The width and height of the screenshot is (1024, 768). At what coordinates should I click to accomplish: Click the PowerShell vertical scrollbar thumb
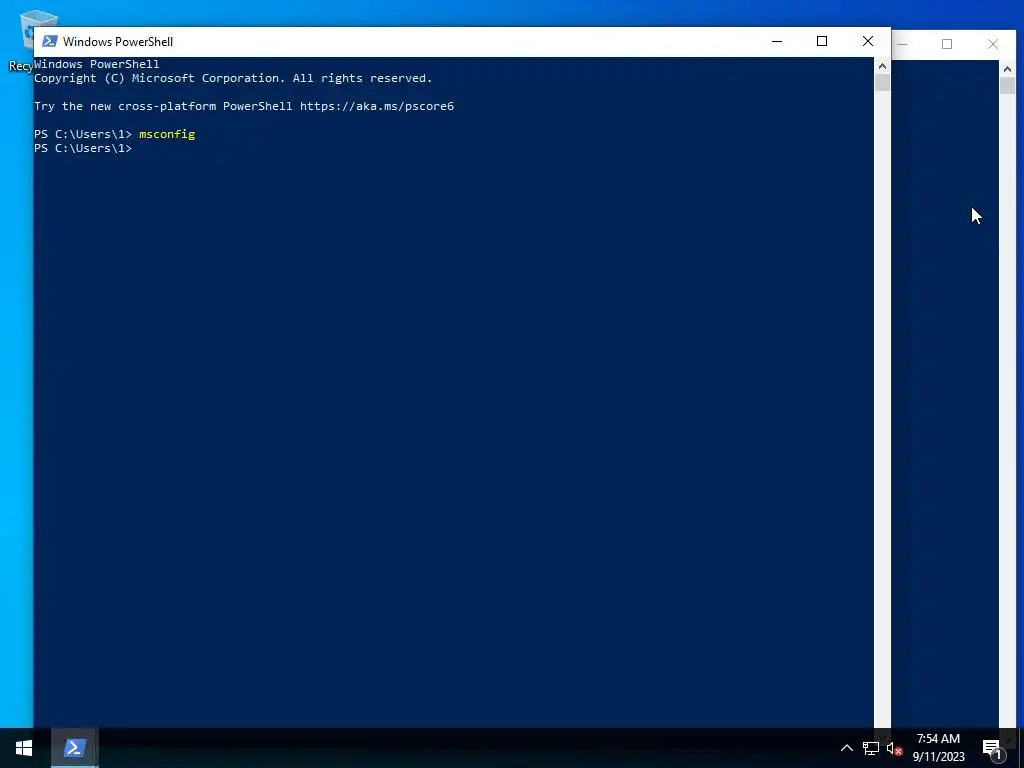(882, 83)
